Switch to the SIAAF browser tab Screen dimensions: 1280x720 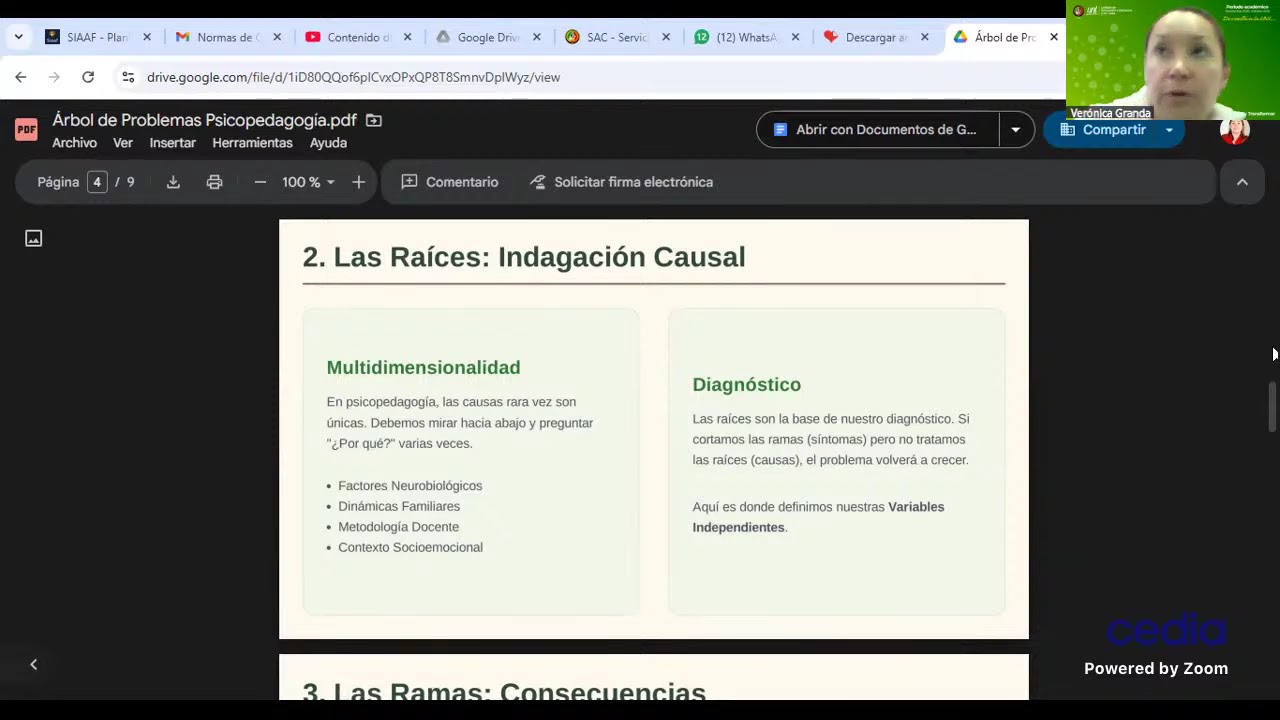pyautogui.click(x=97, y=37)
